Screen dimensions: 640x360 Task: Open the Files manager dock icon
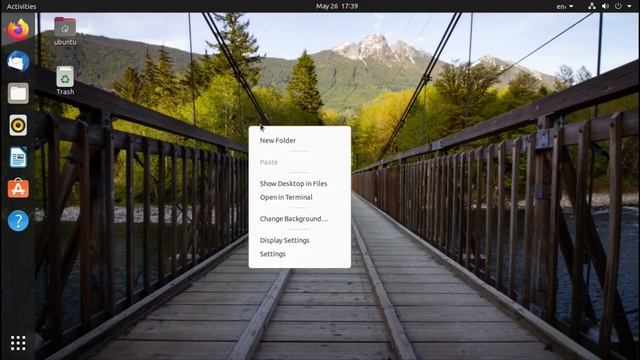point(18,93)
